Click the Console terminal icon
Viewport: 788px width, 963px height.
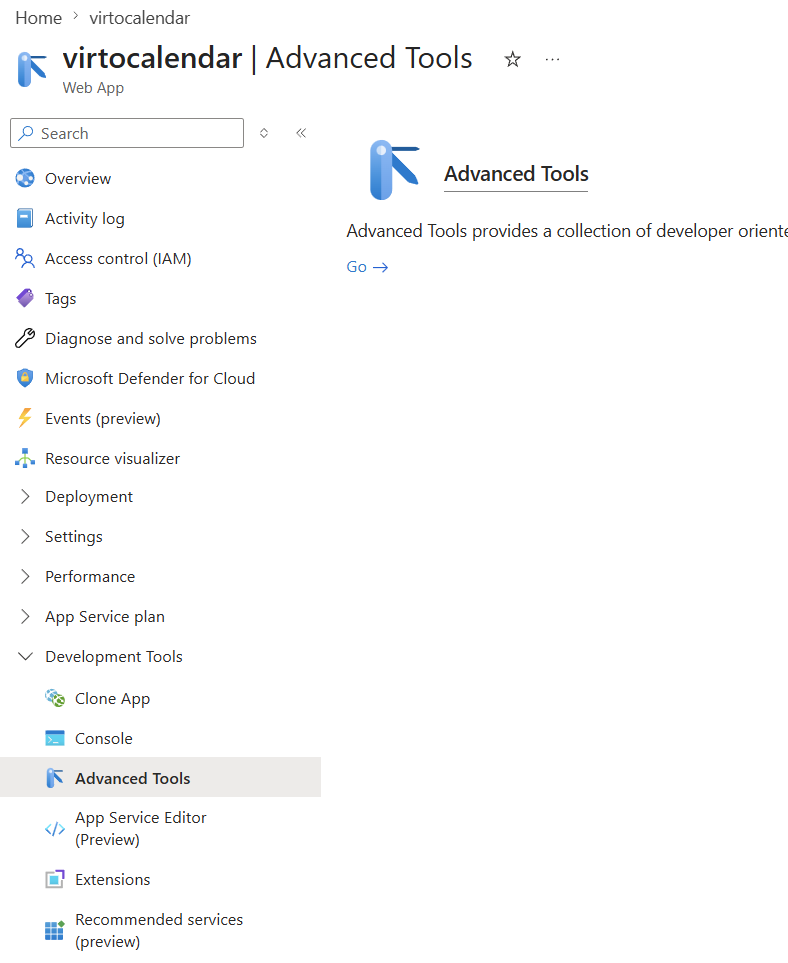click(x=55, y=738)
